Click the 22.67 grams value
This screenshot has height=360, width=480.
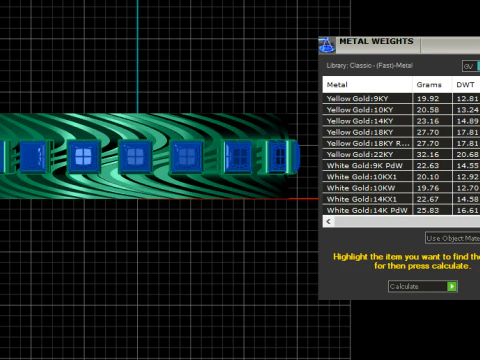(428, 199)
